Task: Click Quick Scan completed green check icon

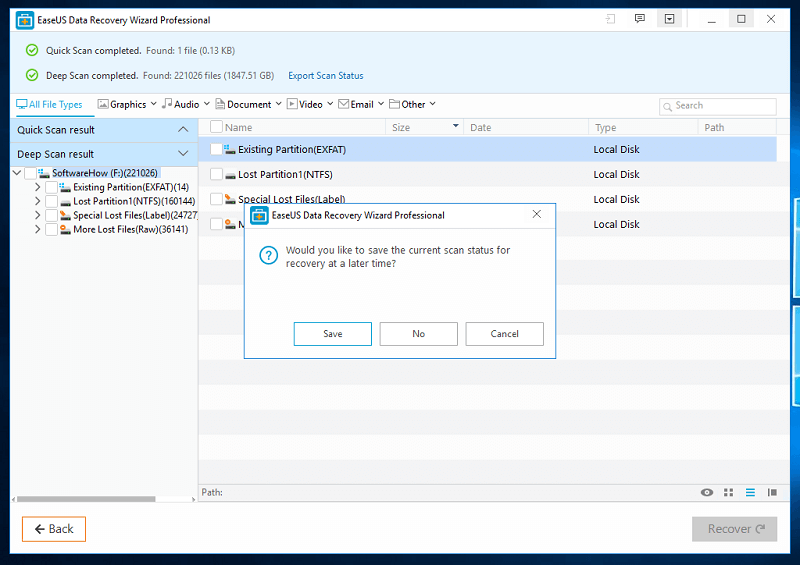Action: click(32, 50)
